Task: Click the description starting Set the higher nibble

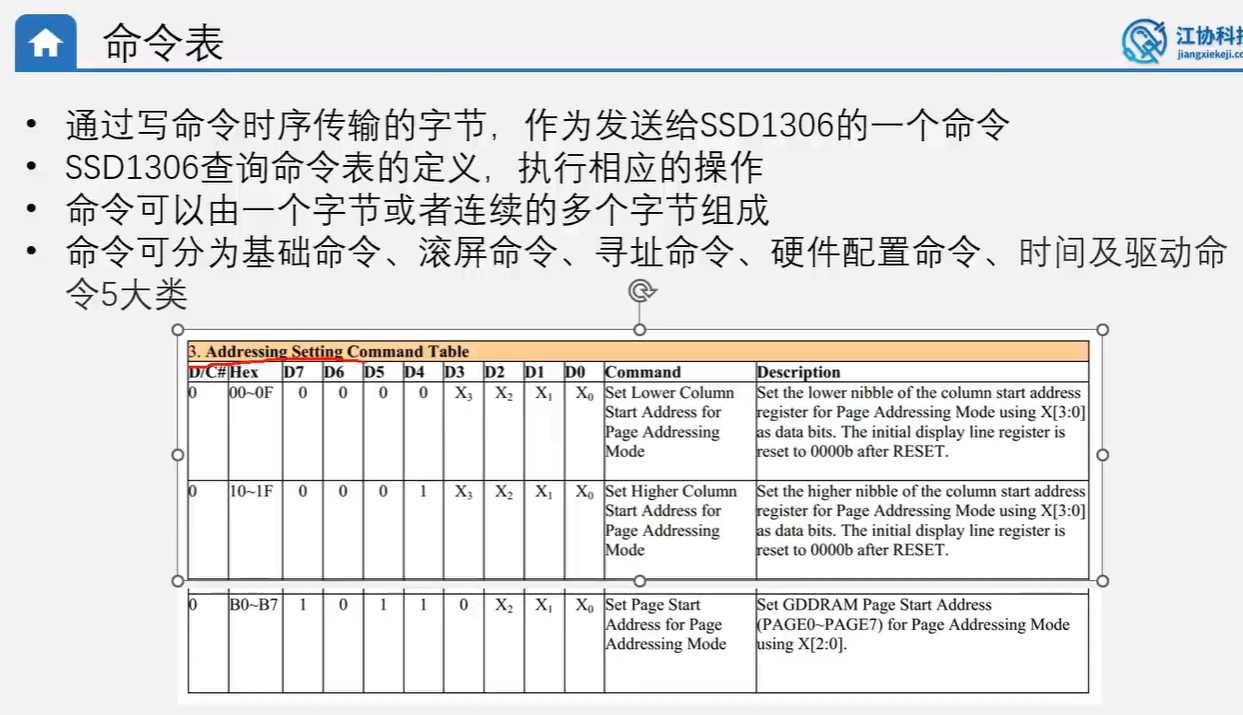Action: (x=921, y=520)
